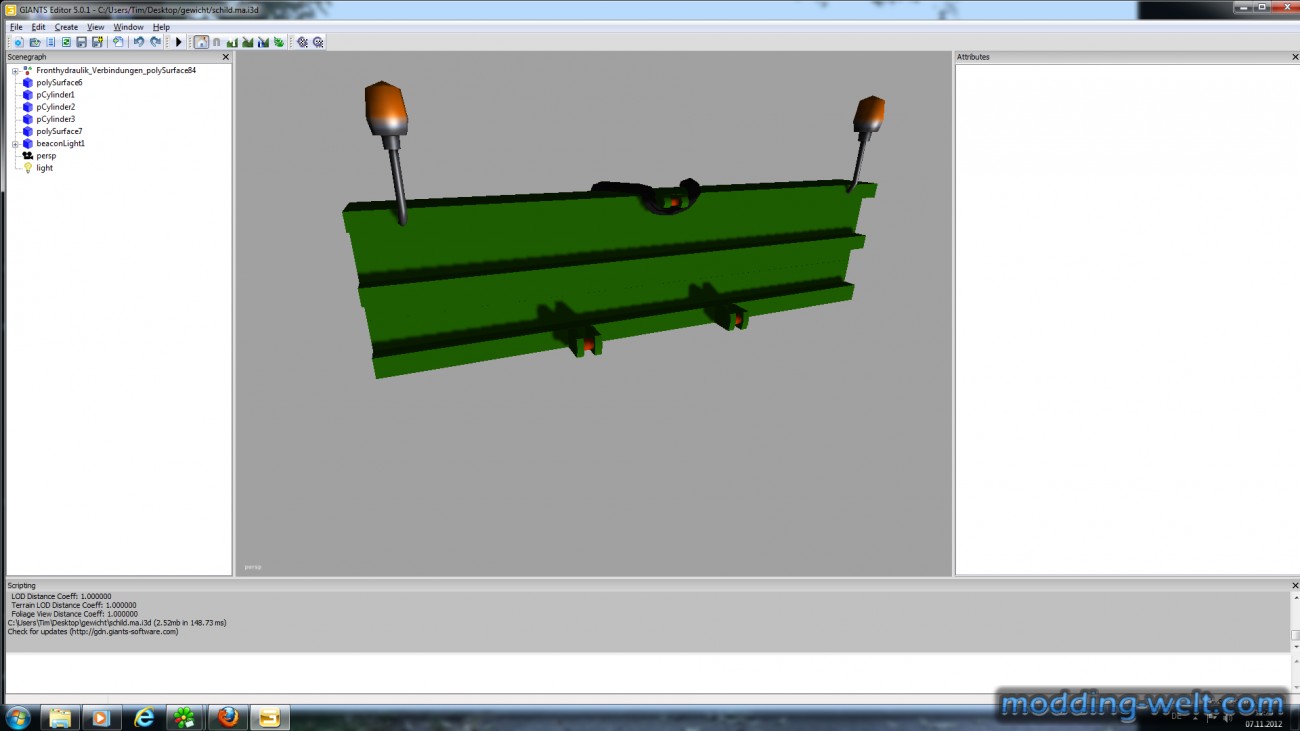
Task: Select pCylinder3 in the scenegraph
Action: coord(55,119)
